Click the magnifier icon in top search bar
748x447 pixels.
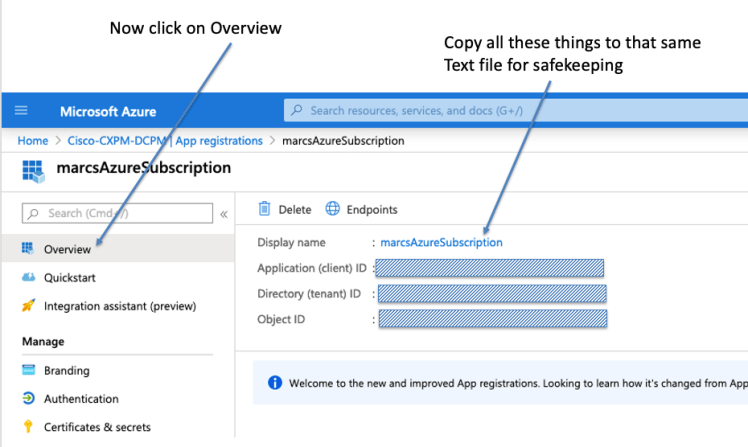pos(297,110)
